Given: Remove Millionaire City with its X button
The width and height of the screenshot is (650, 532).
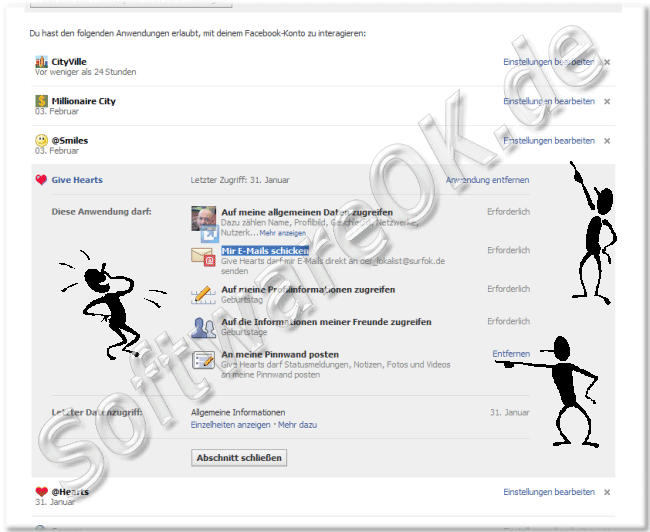Looking at the screenshot, I should point(607,101).
